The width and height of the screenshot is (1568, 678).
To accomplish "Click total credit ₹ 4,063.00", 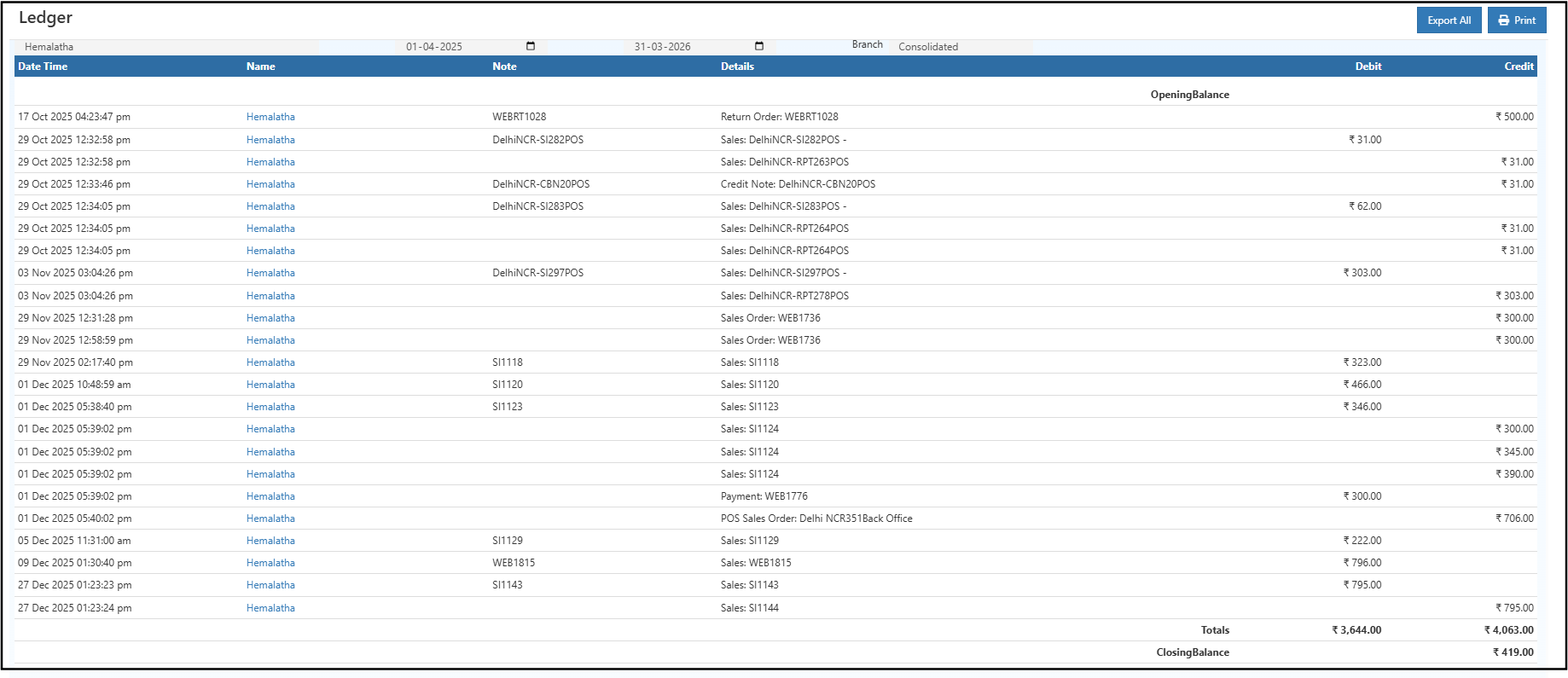I will point(1508,630).
